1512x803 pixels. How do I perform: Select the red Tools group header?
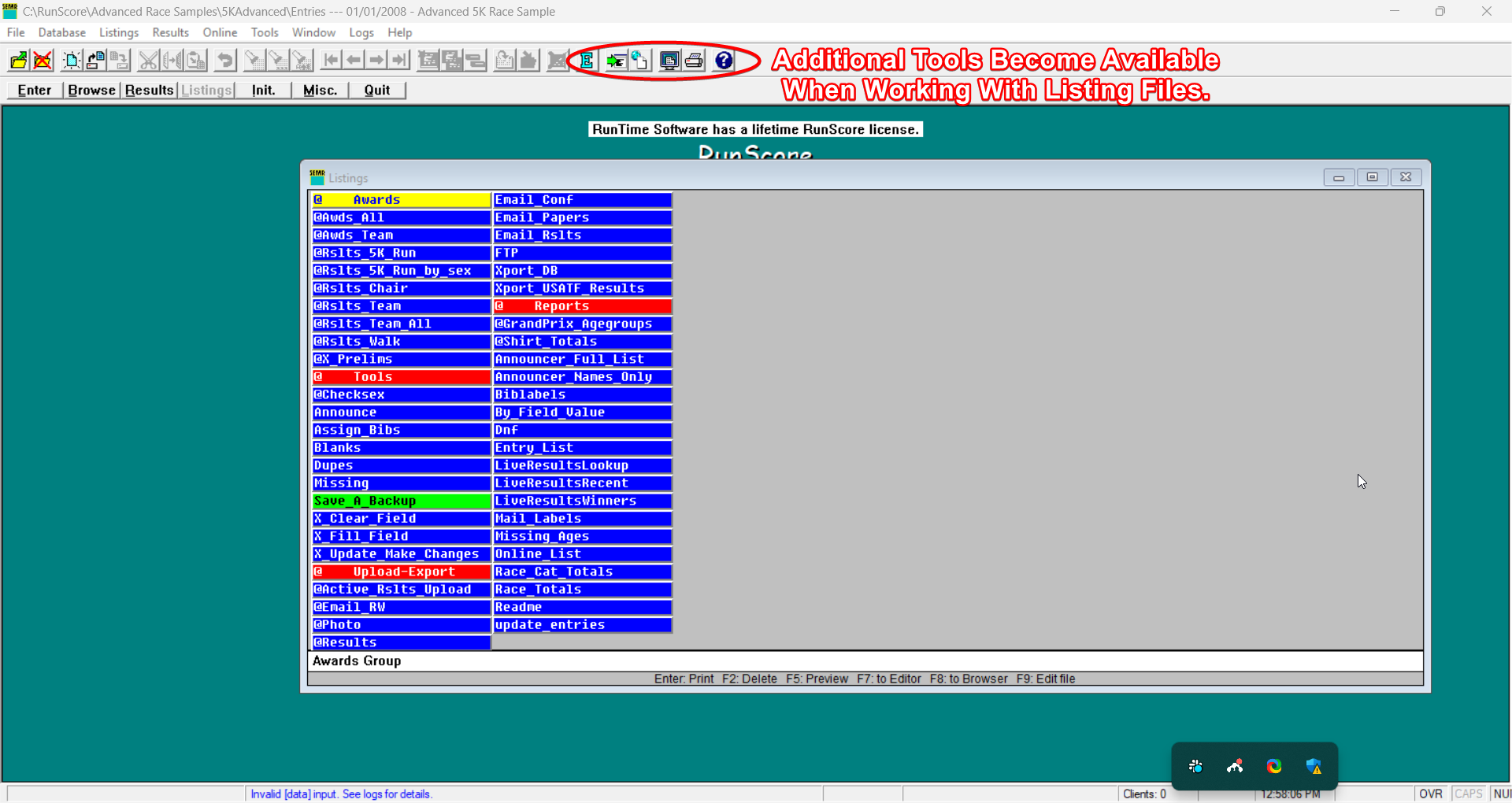[402, 377]
